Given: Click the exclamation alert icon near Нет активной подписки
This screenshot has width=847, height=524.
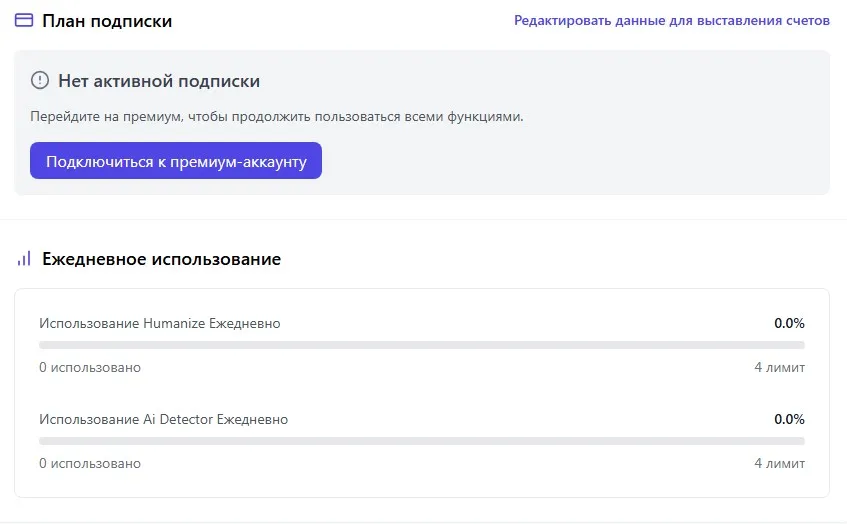Looking at the screenshot, I should point(40,80).
